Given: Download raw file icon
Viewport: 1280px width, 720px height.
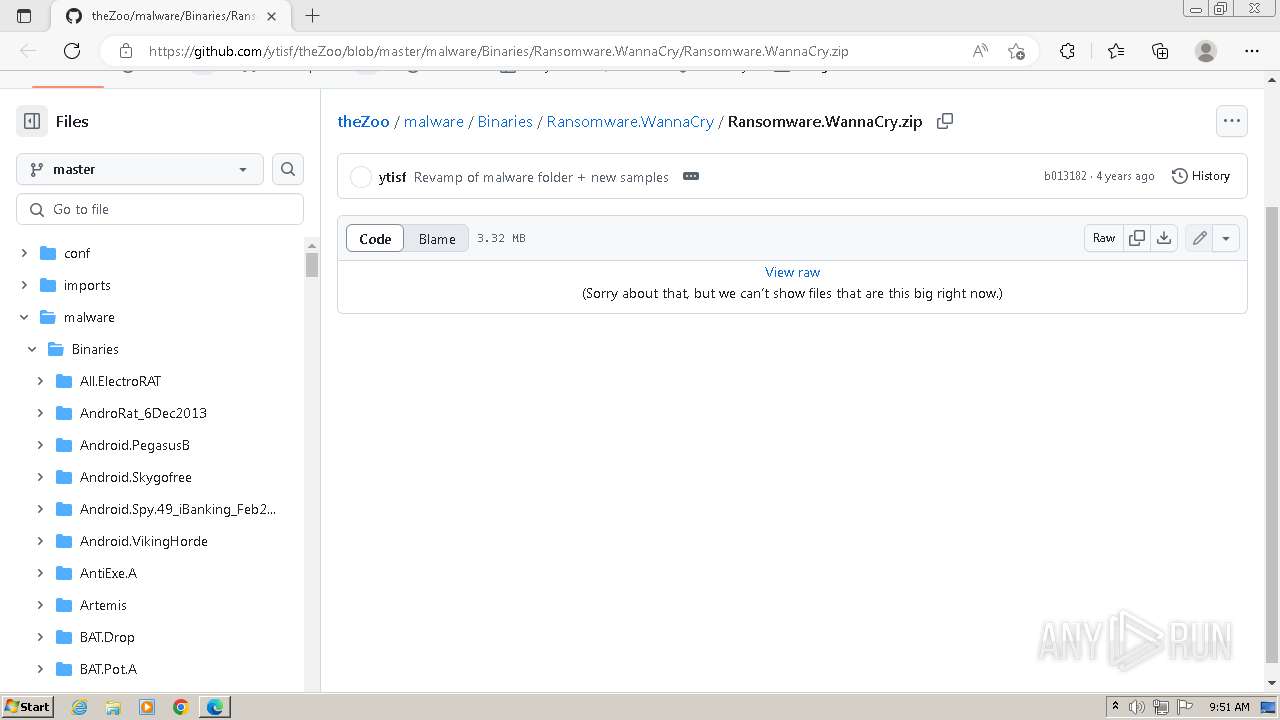Looking at the screenshot, I should coord(1164,238).
